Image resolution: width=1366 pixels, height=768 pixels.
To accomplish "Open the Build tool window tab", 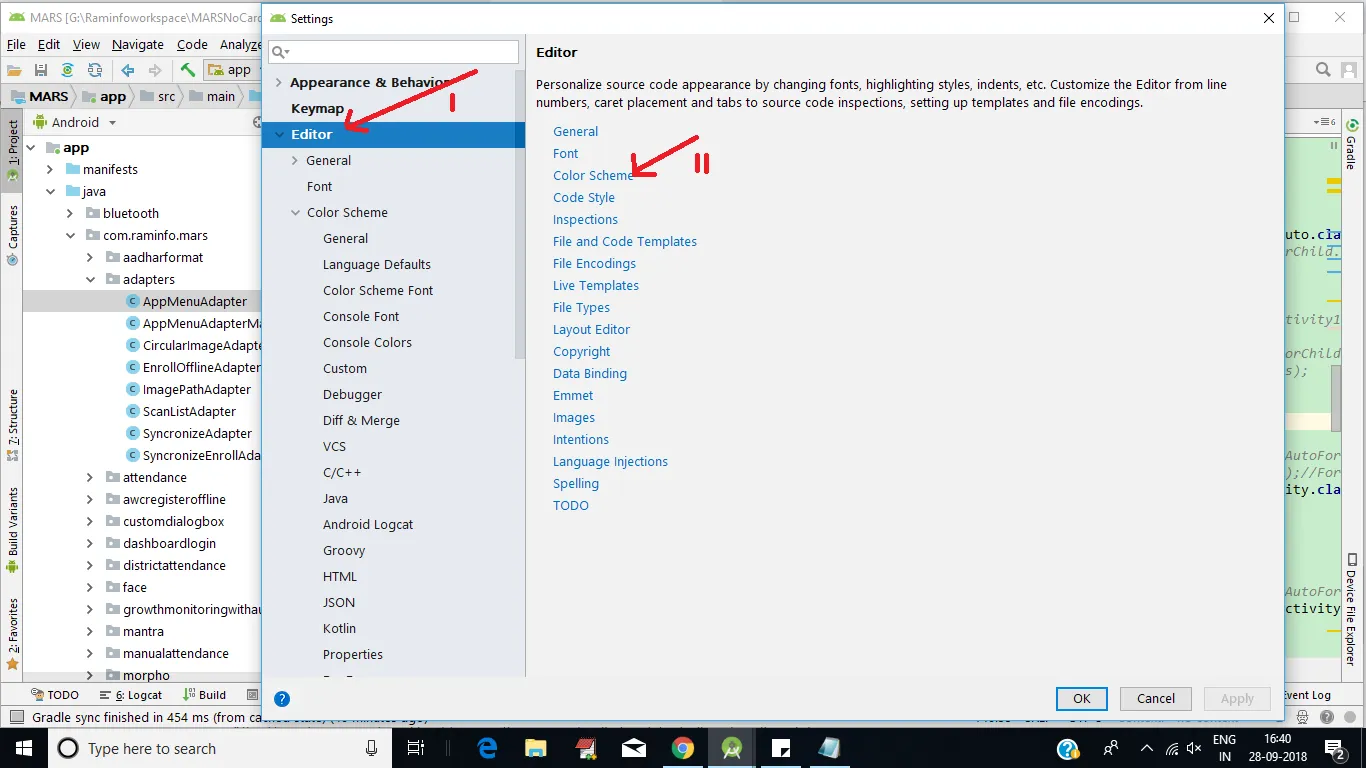I will coord(204,695).
